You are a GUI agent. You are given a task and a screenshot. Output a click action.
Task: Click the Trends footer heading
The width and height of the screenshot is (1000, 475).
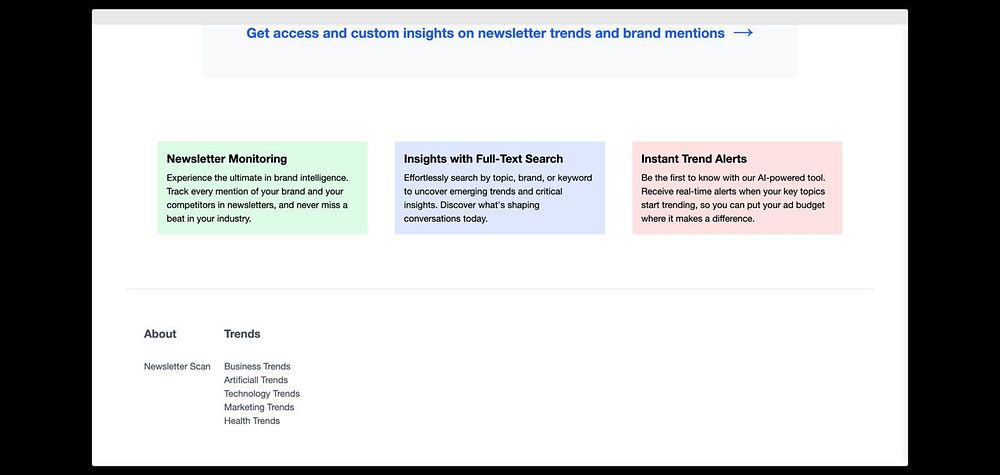click(x=242, y=334)
